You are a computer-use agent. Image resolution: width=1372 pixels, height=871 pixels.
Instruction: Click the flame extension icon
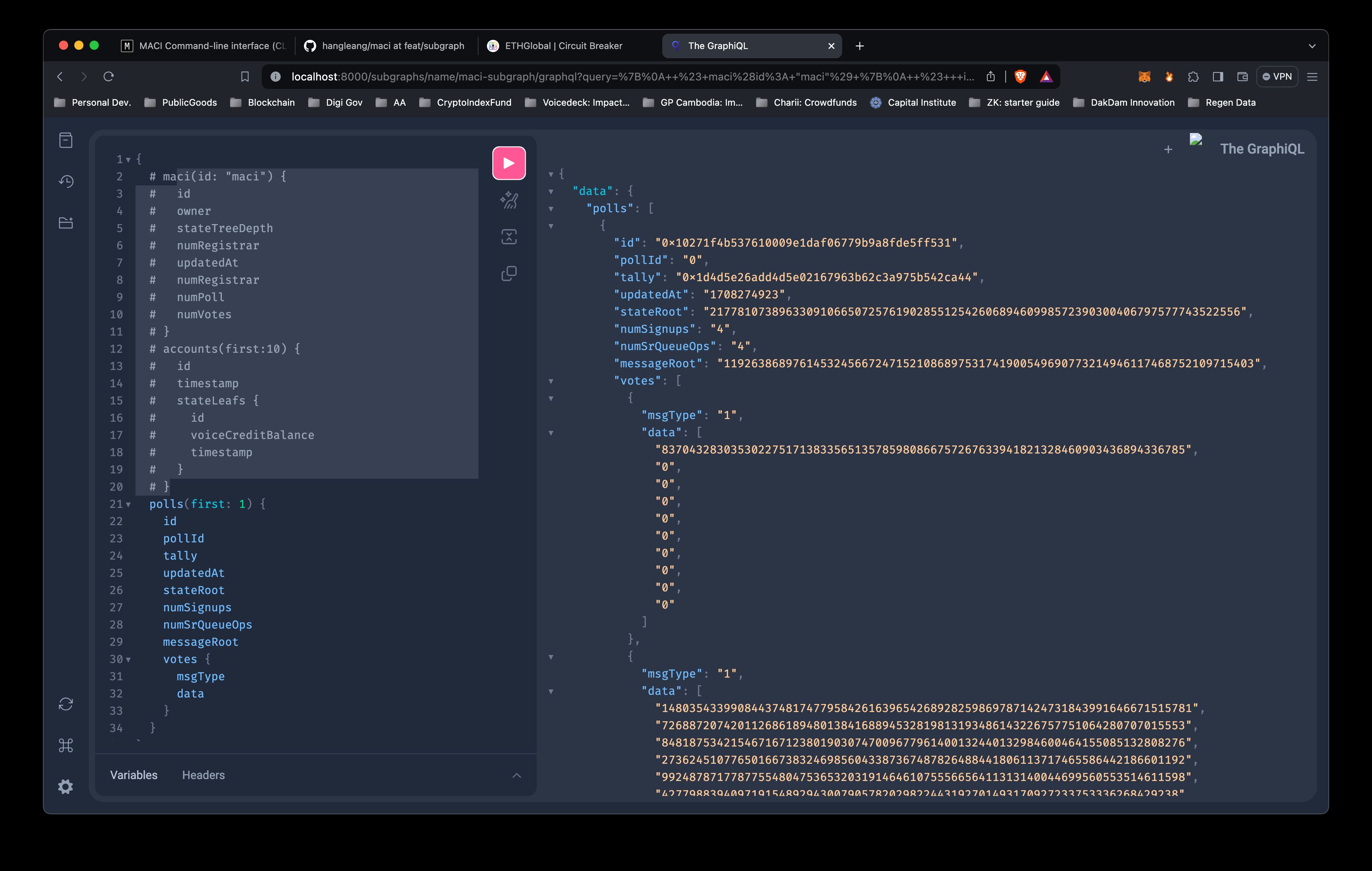(1169, 76)
